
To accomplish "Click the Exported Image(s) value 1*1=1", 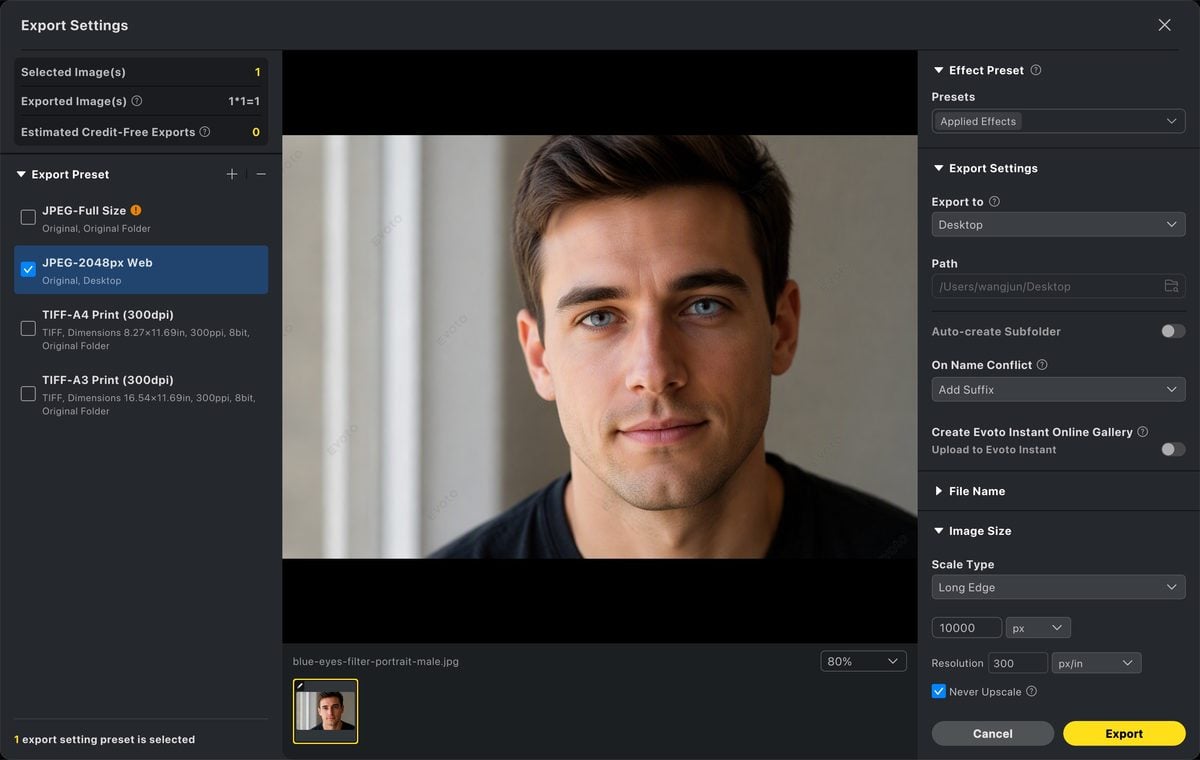I will 244,101.
